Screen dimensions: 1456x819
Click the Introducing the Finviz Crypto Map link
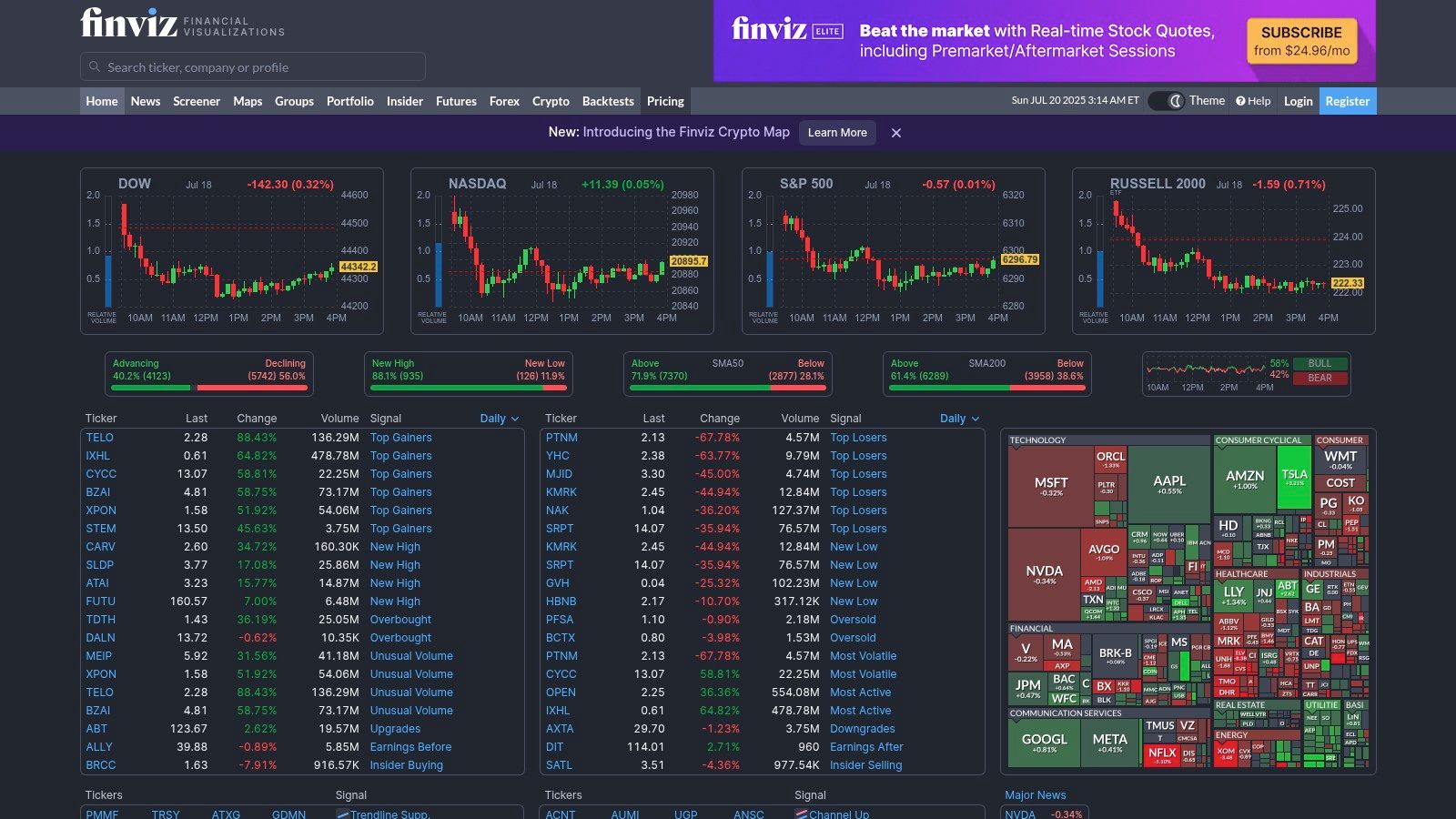[x=686, y=132]
